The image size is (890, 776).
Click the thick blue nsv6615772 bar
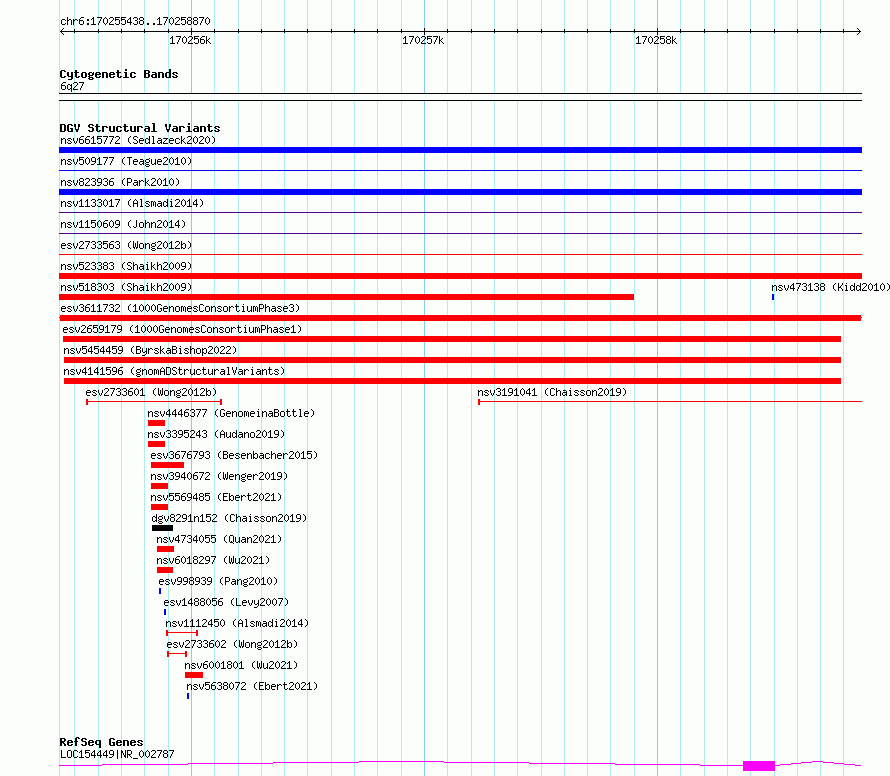tap(460, 150)
